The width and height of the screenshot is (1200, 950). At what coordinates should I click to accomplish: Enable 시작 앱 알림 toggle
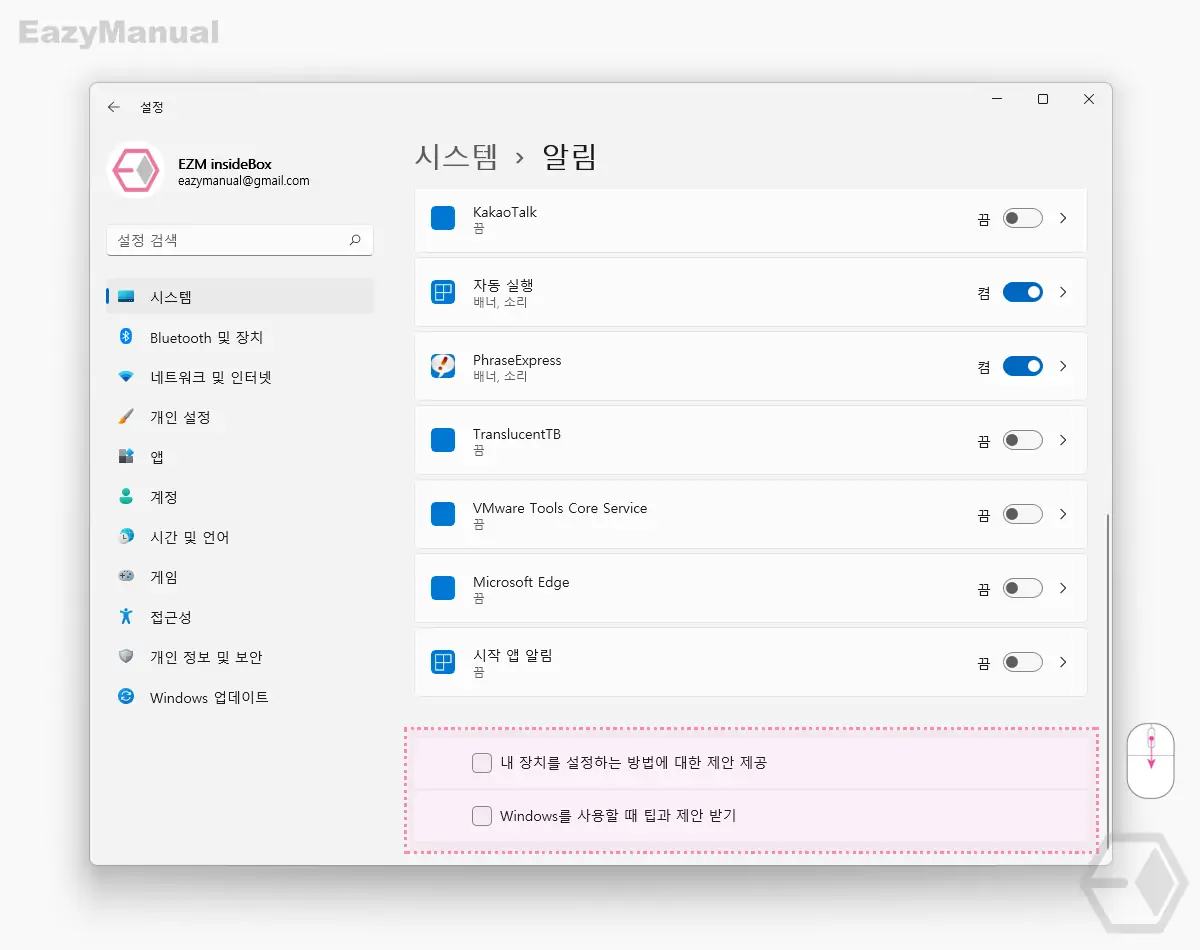coord(1023,662)
